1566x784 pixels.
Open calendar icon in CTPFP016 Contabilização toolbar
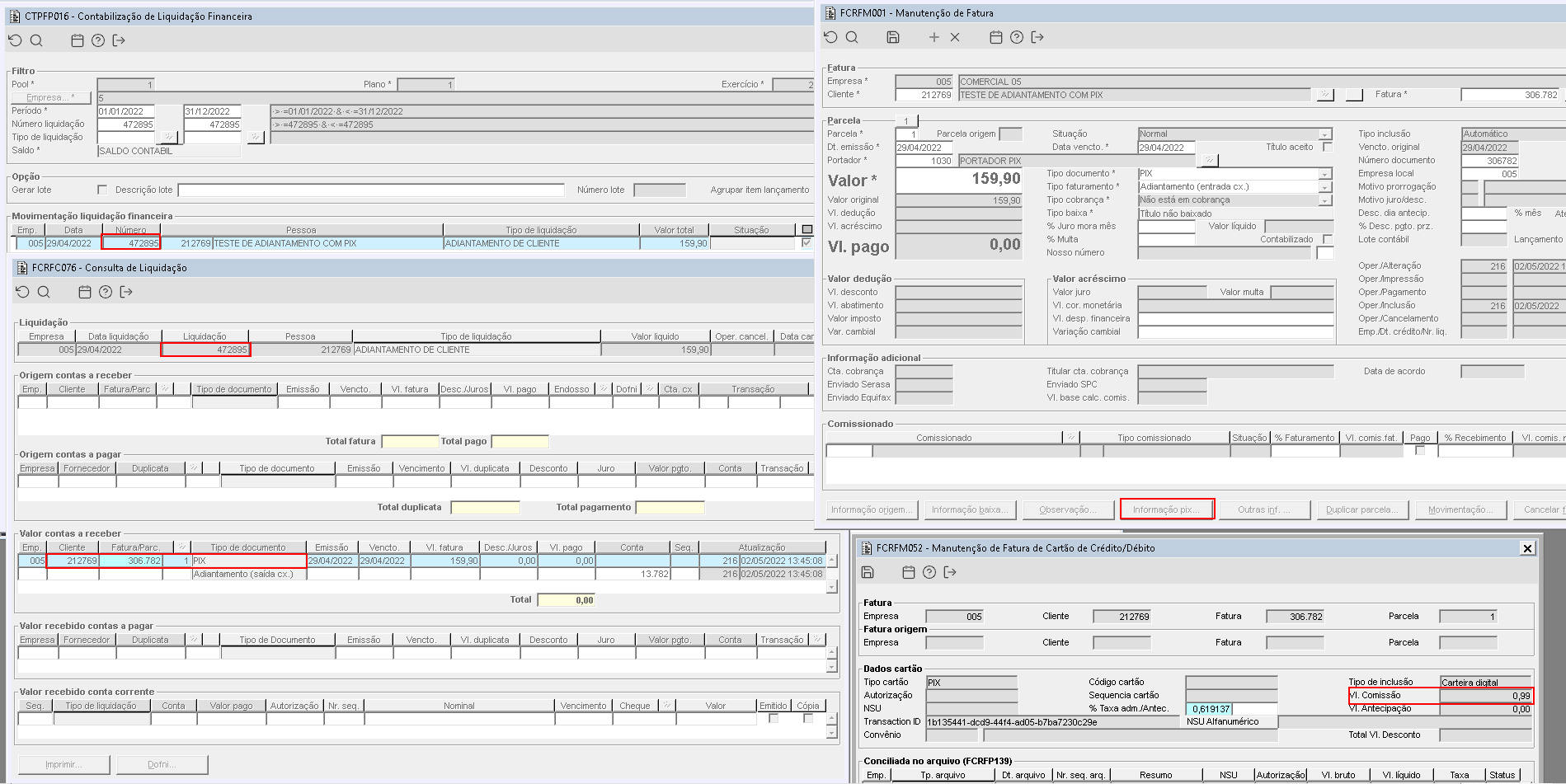[x=78, y=40]
